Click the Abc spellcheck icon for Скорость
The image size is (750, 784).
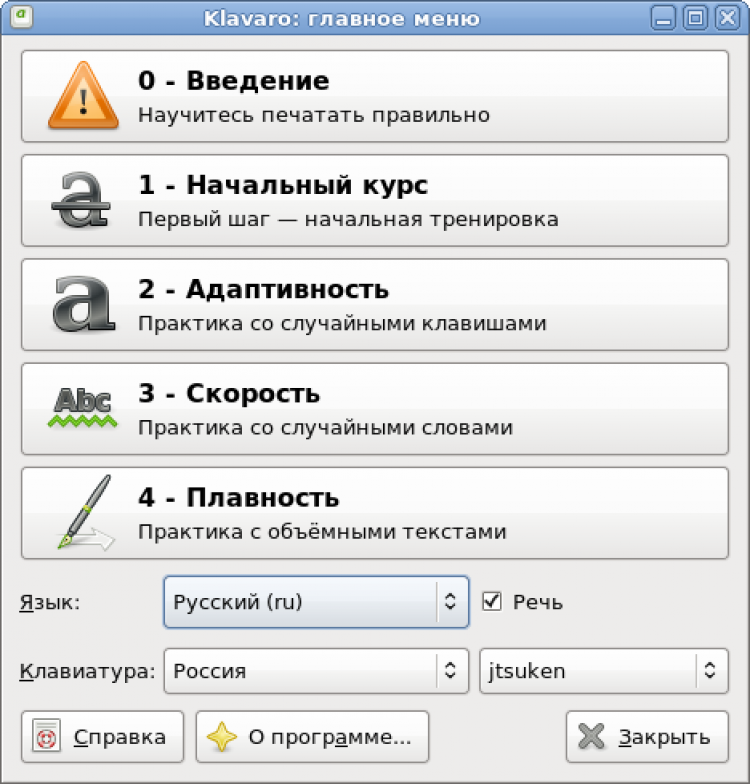click(x=82, y=408)
